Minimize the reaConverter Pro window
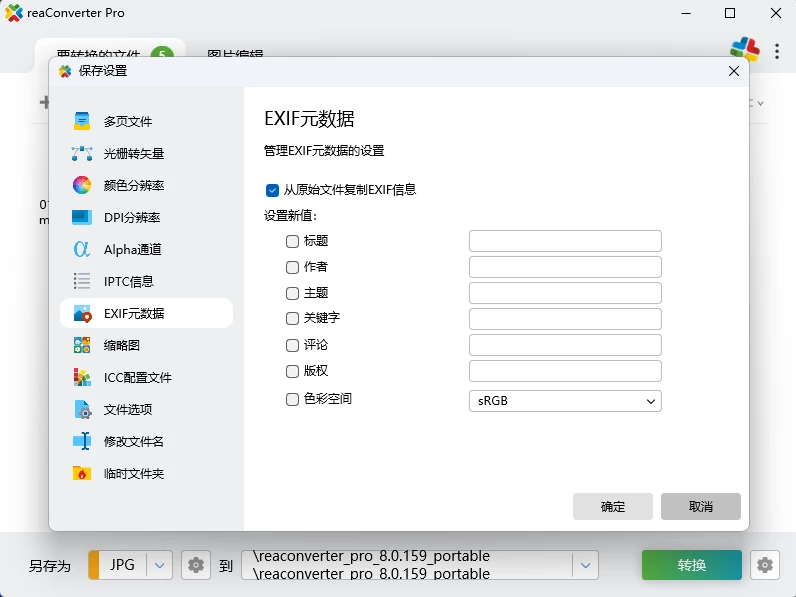This screenshot has width=796, height=597. click(686, 13)
